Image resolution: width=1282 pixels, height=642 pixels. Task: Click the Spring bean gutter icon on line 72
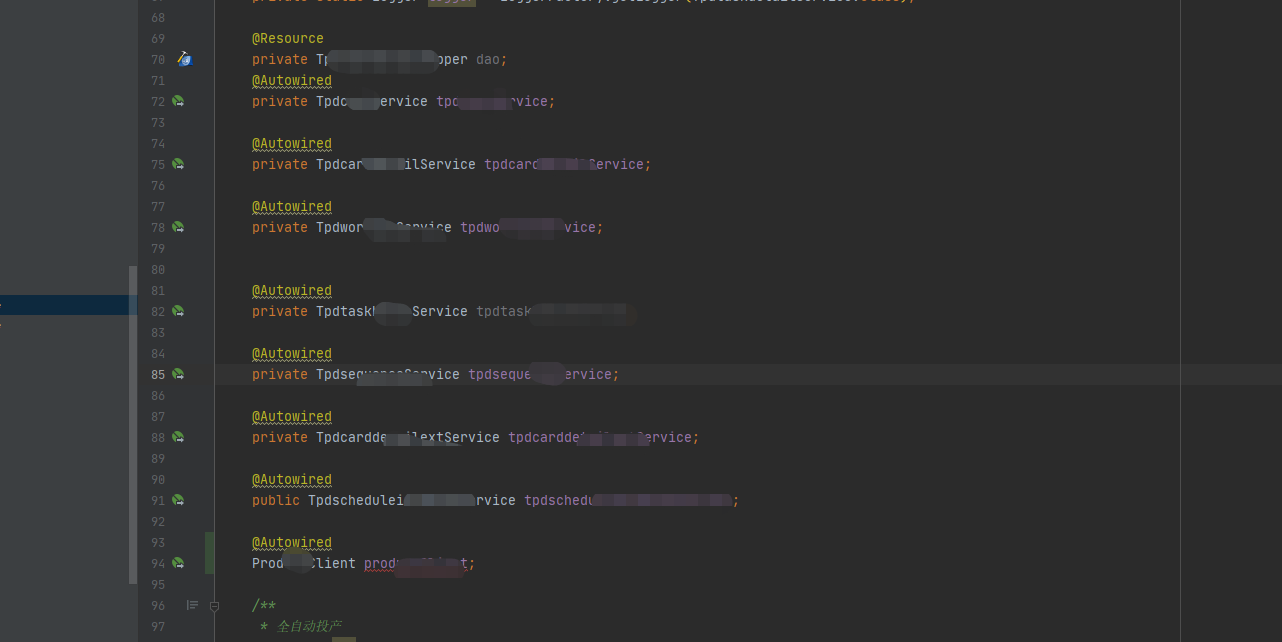click(x=178, y=101)
